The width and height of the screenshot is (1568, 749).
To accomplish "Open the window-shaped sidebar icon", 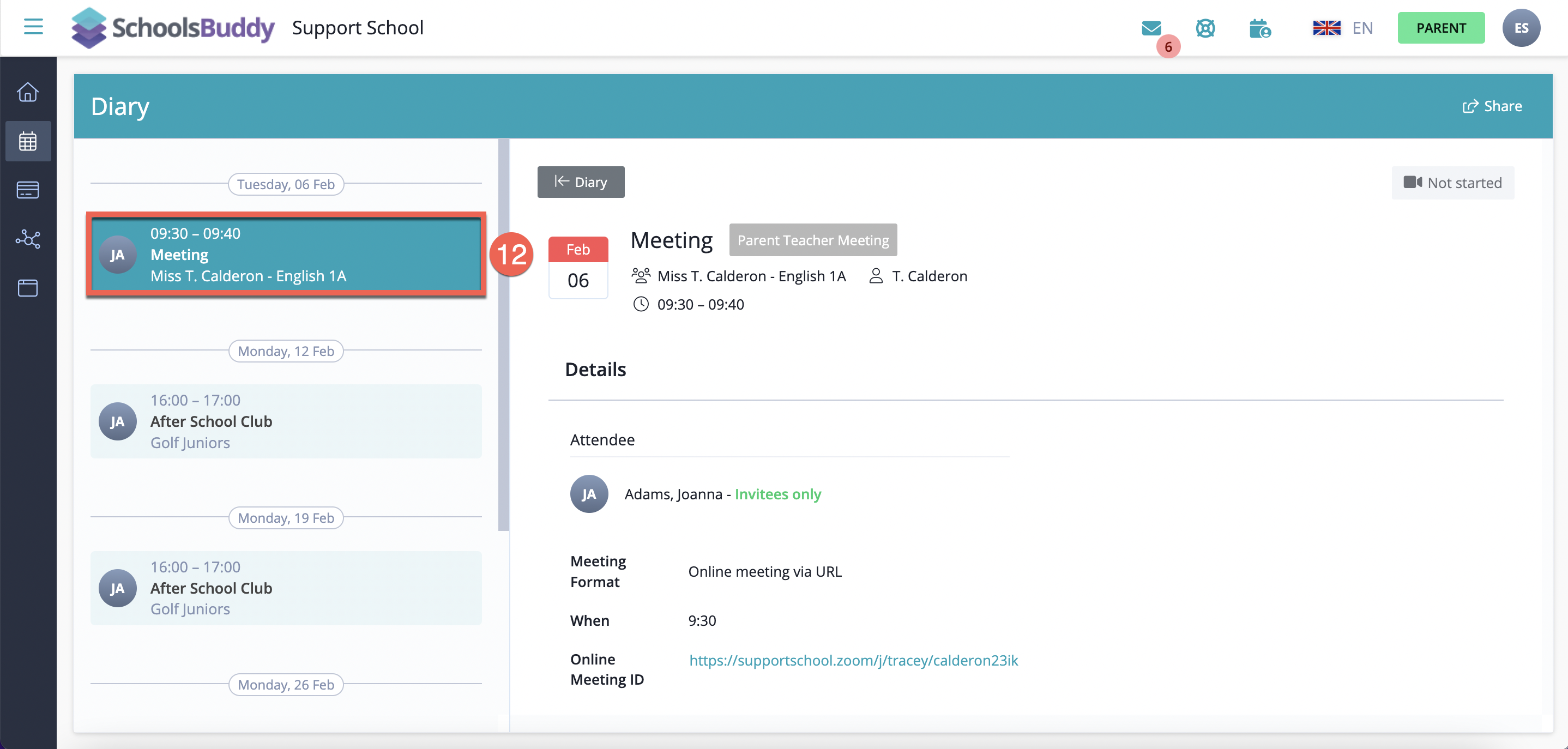I will [28, 288].
